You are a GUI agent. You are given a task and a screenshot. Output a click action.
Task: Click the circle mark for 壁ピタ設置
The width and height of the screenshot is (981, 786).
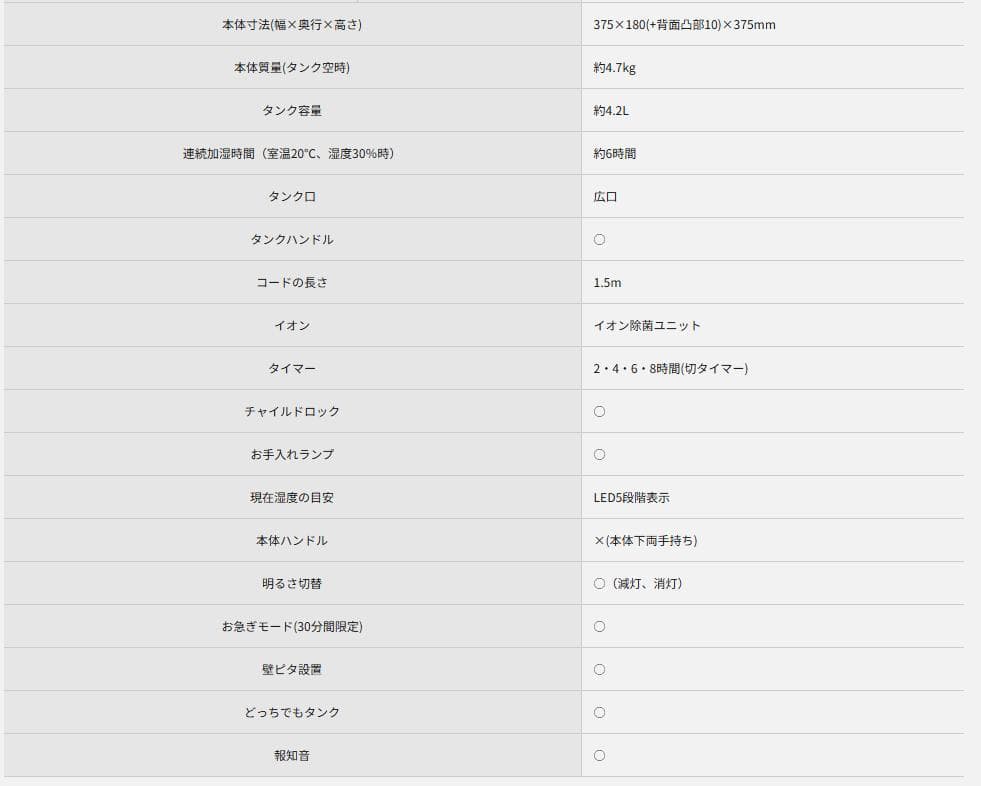pyautogui.click(x=599, y=670)
